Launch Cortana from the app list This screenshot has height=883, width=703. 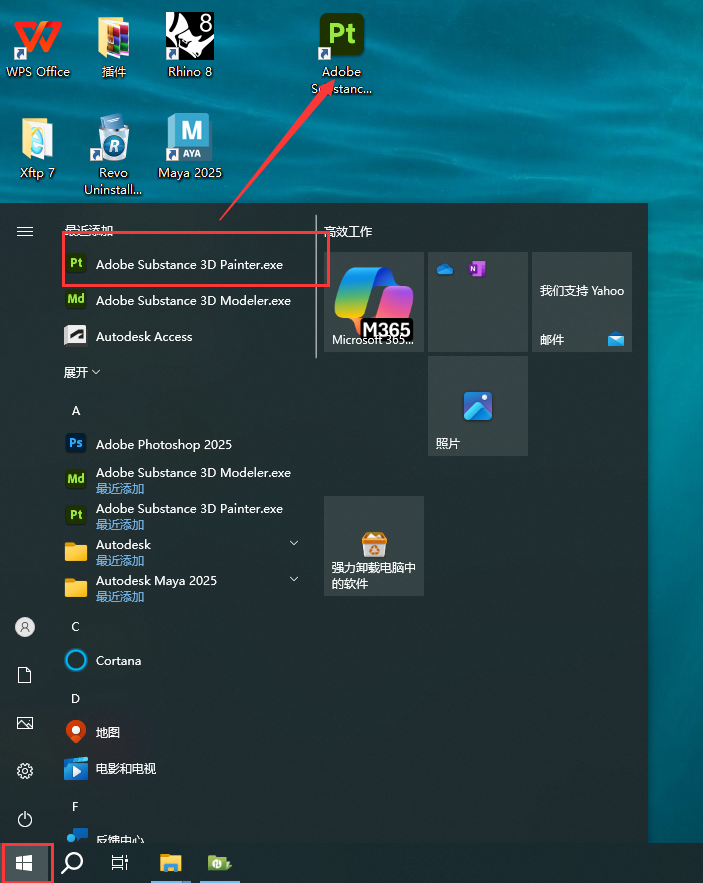pyautogui.click(x=189, y=661)
